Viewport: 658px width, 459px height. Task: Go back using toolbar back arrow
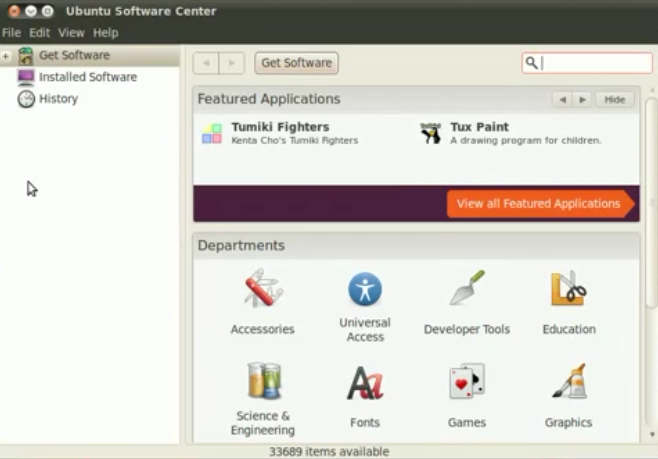(x=206, y=63)
